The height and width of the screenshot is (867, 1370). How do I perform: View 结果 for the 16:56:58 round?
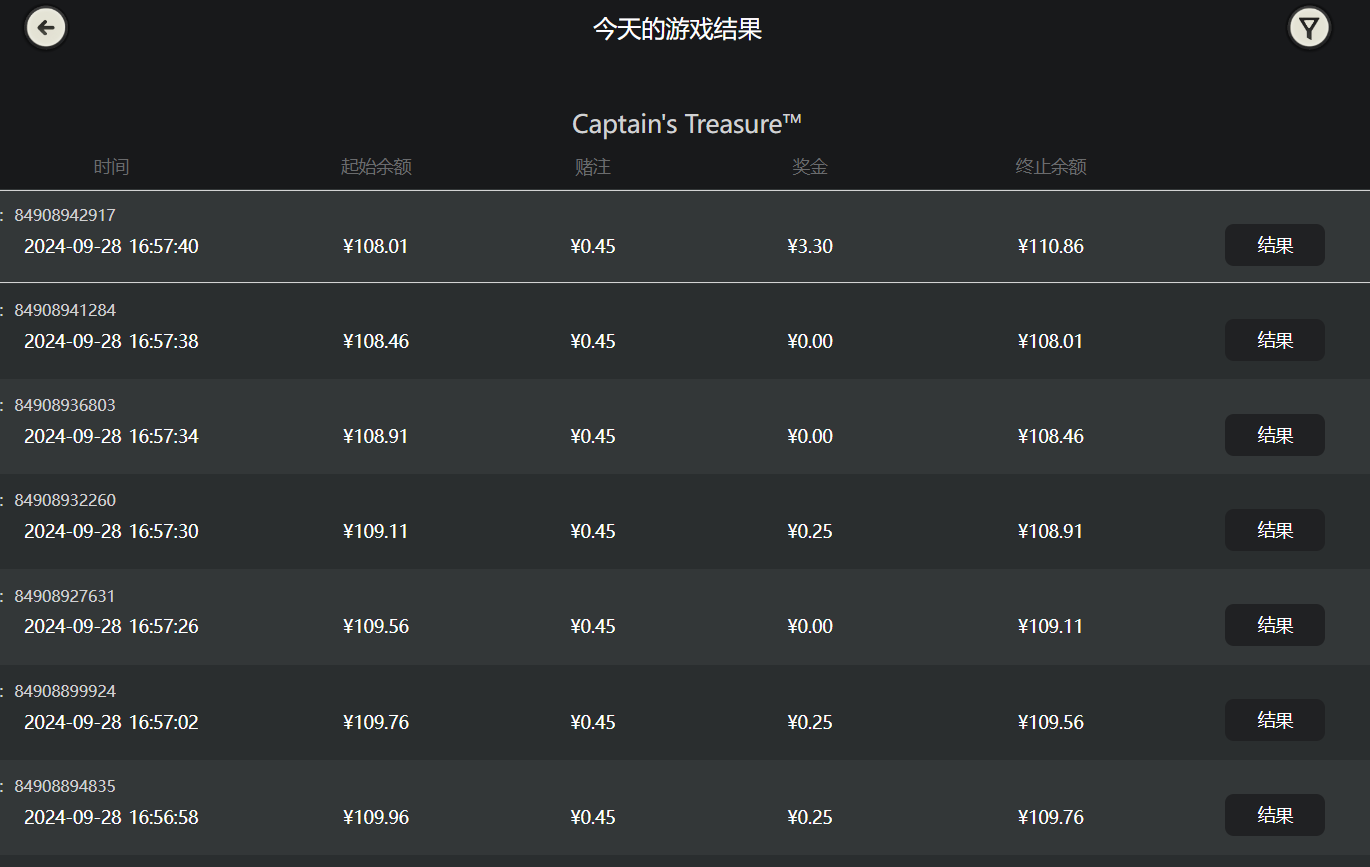pos(1274,815)
